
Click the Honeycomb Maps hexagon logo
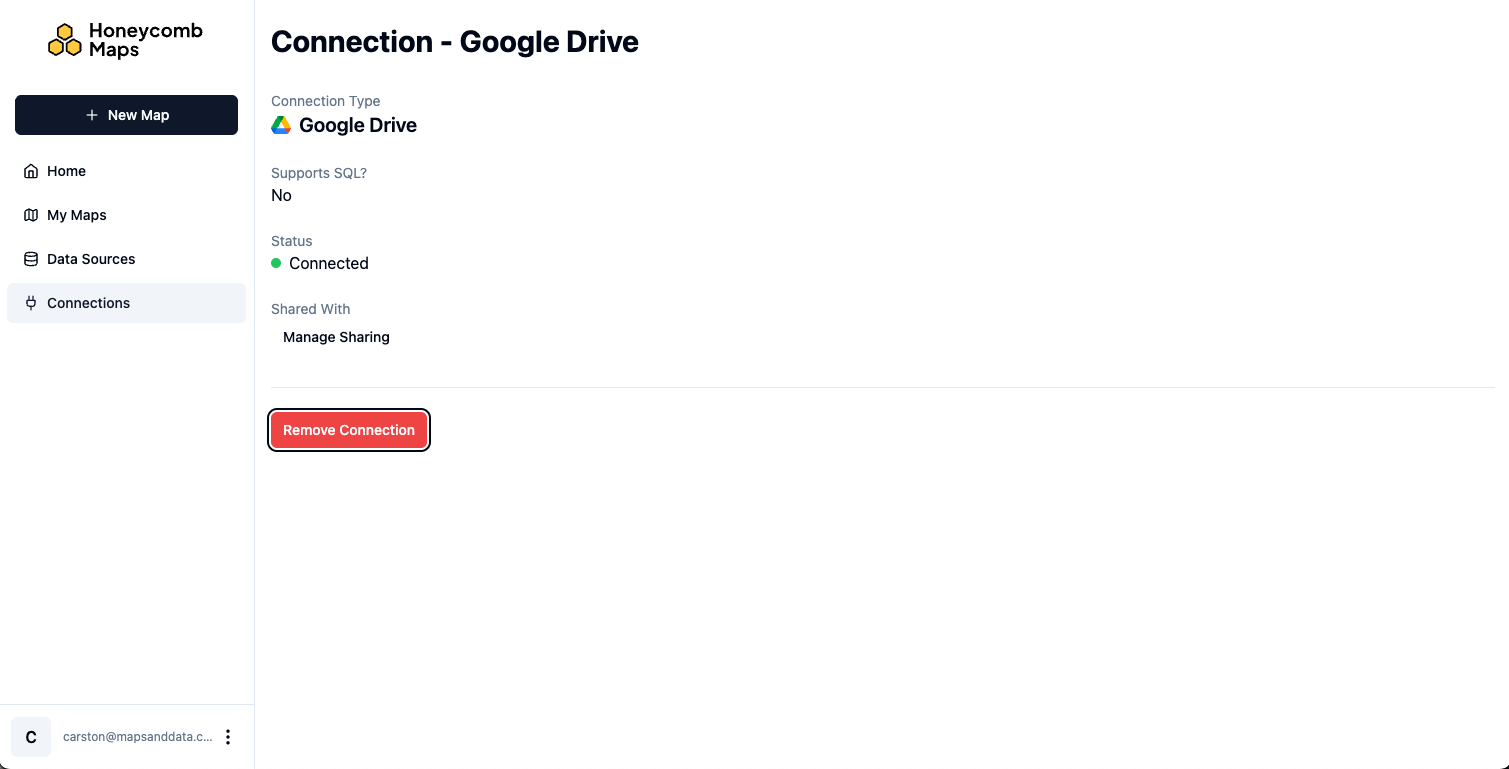(x=66, y=39)
